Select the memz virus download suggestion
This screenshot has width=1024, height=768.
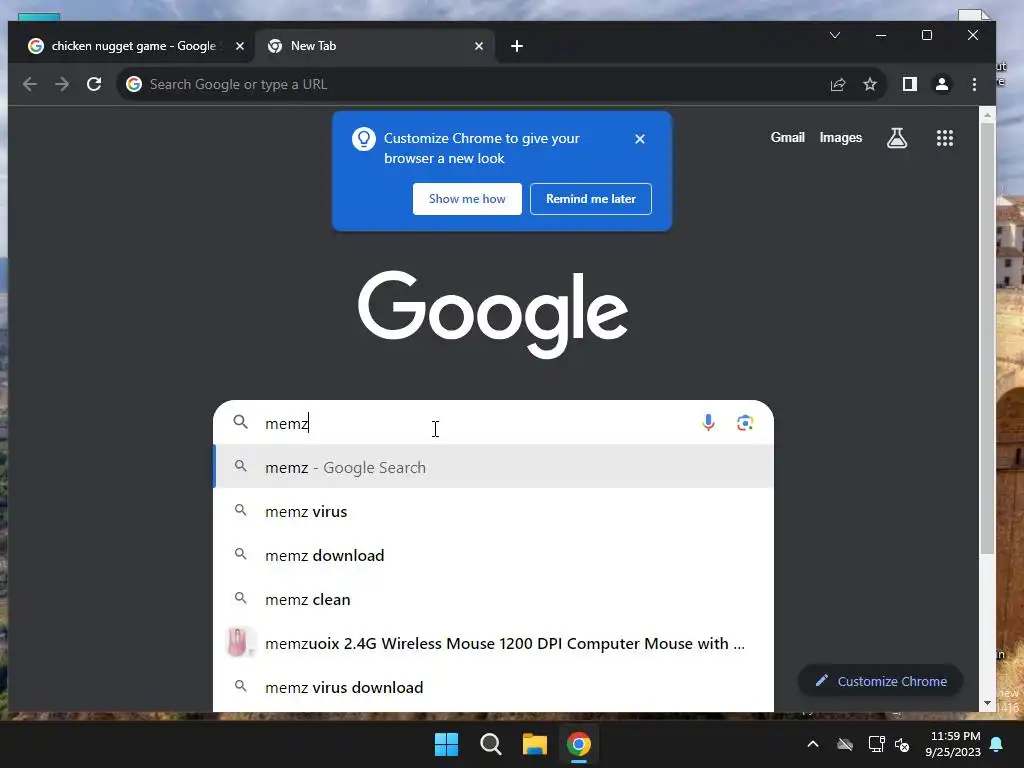(494, 687)
